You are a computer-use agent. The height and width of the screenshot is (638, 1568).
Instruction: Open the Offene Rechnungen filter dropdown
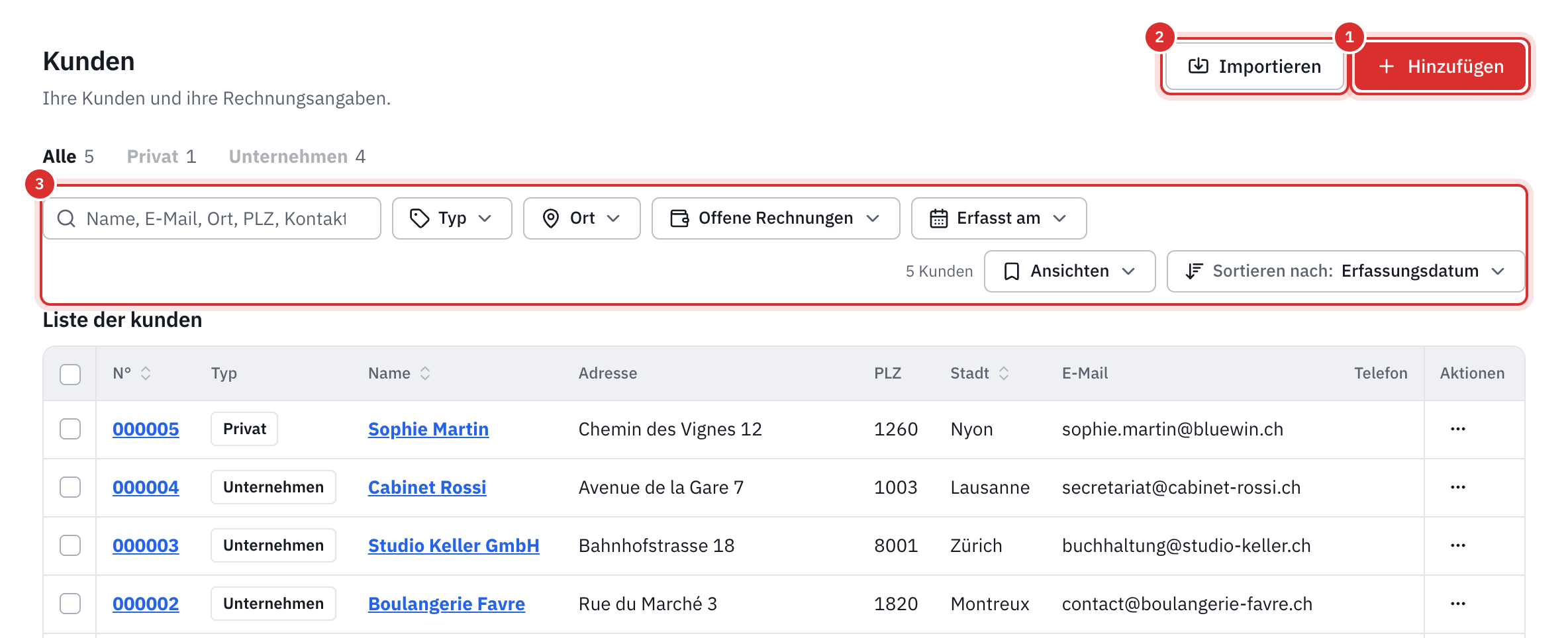775,218
